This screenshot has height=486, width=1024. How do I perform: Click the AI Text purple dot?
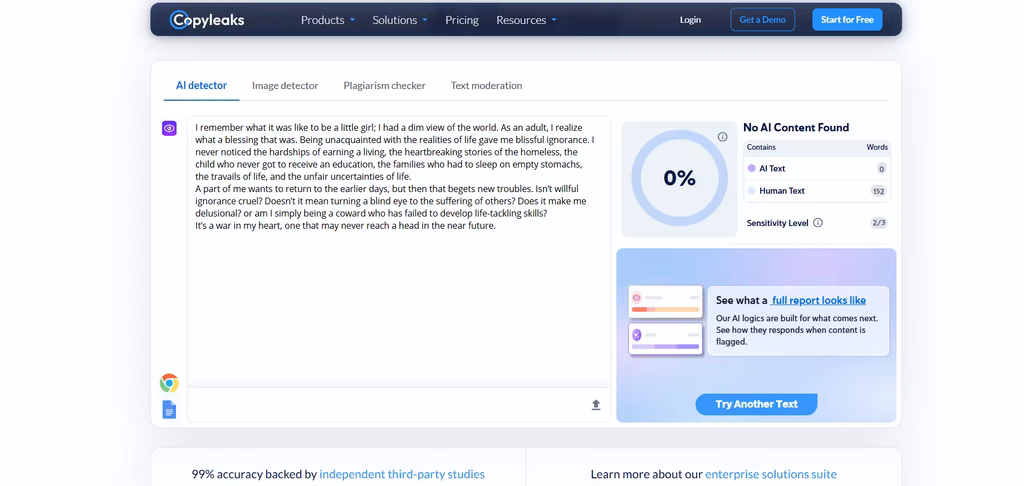tap(752, 169)
